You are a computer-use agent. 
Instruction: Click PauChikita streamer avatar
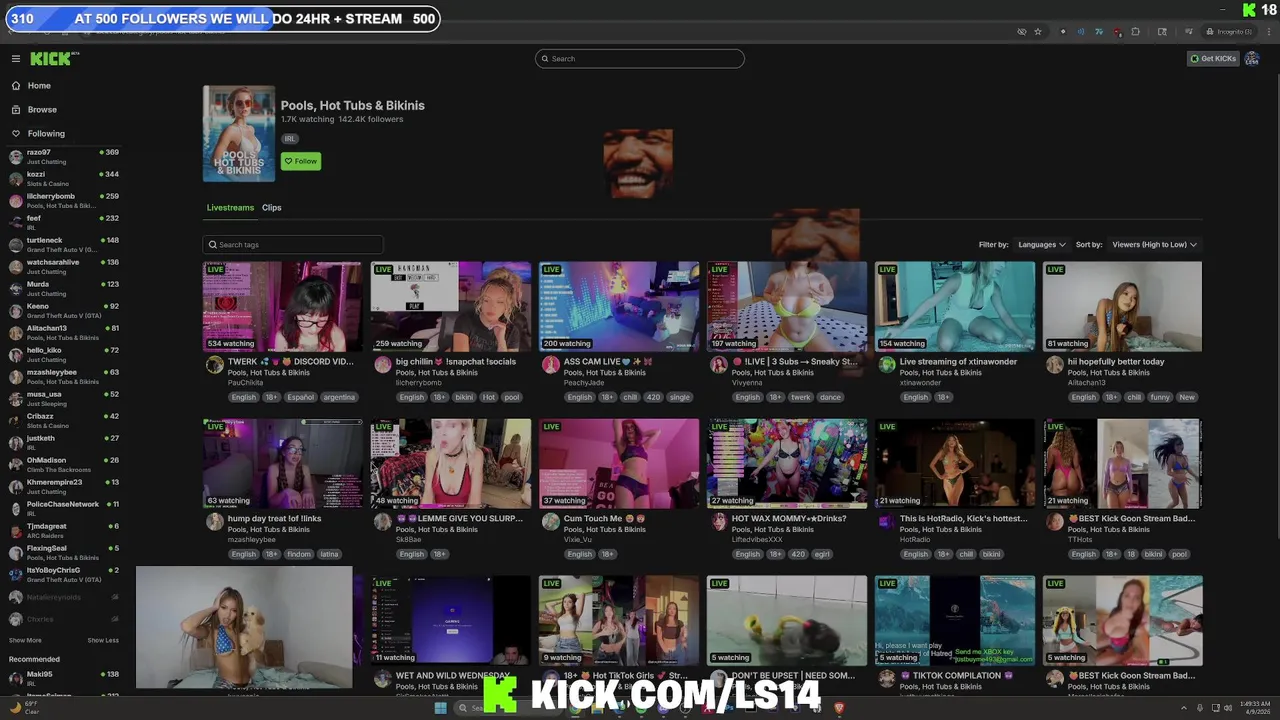(215, 365)
